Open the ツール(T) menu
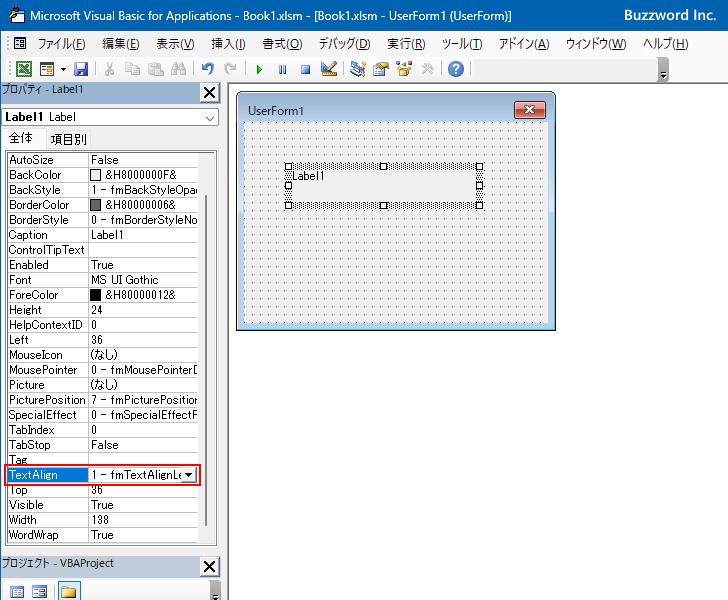The image size is (728, 600). 462,44
